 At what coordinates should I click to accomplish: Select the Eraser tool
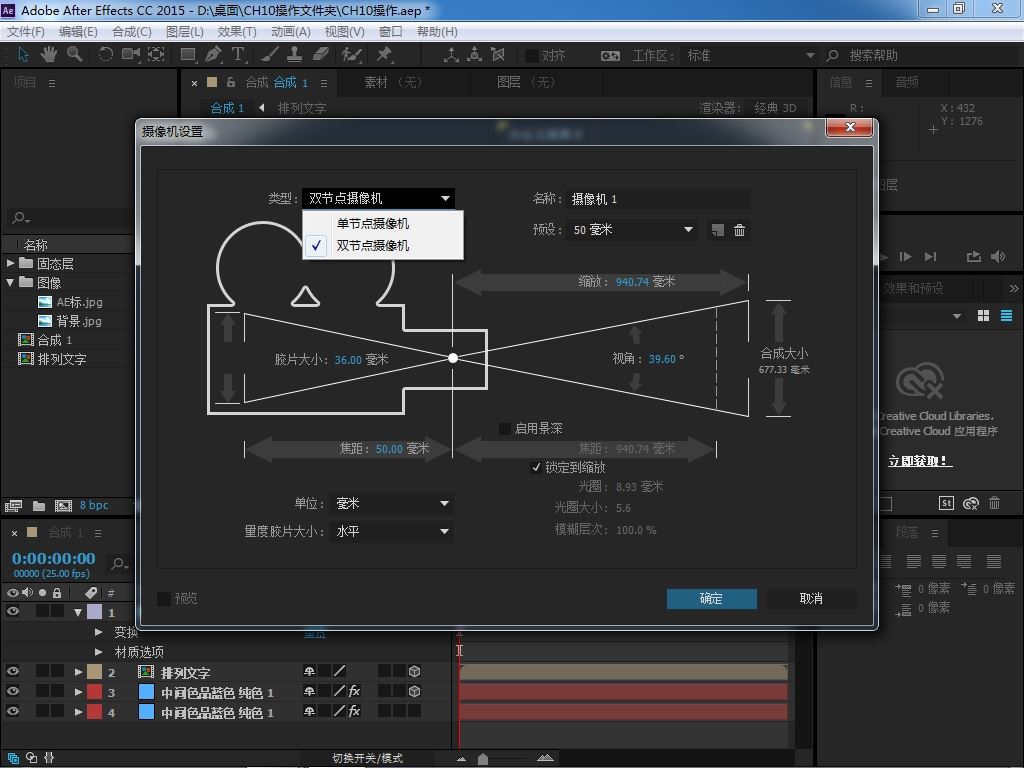(320, 55)
